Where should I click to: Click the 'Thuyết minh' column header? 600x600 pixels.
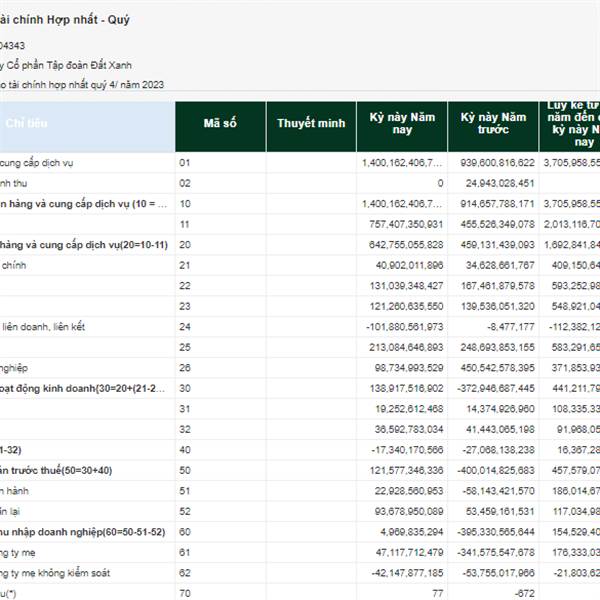pyautogui.click(x=311, y=127)
